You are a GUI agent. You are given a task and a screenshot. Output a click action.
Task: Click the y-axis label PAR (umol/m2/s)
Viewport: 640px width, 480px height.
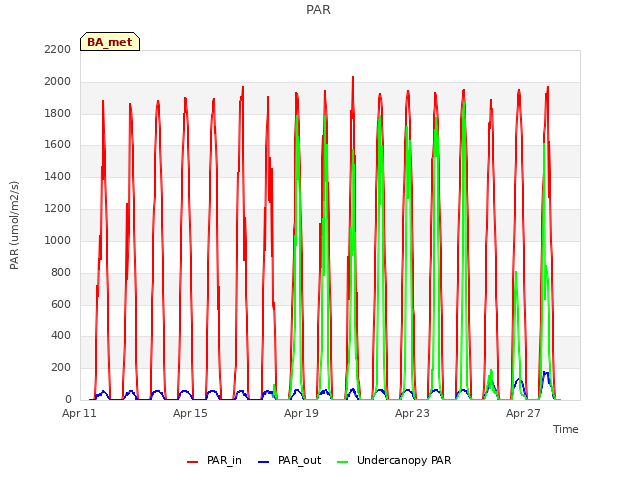pyautogui.click(x=14, y=225)
